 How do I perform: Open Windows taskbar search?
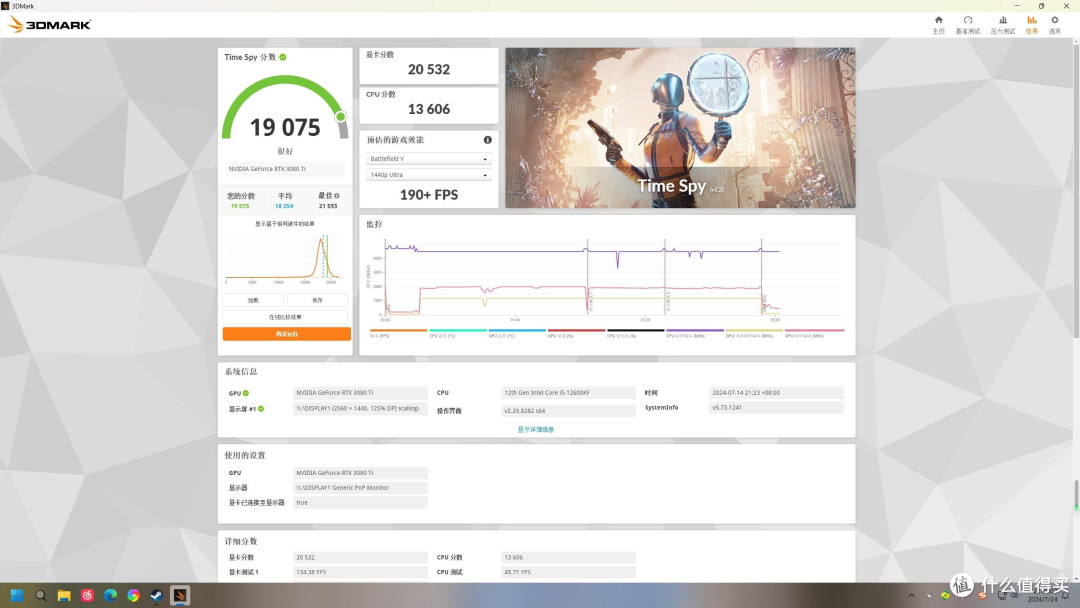click(x=41, y=596)
